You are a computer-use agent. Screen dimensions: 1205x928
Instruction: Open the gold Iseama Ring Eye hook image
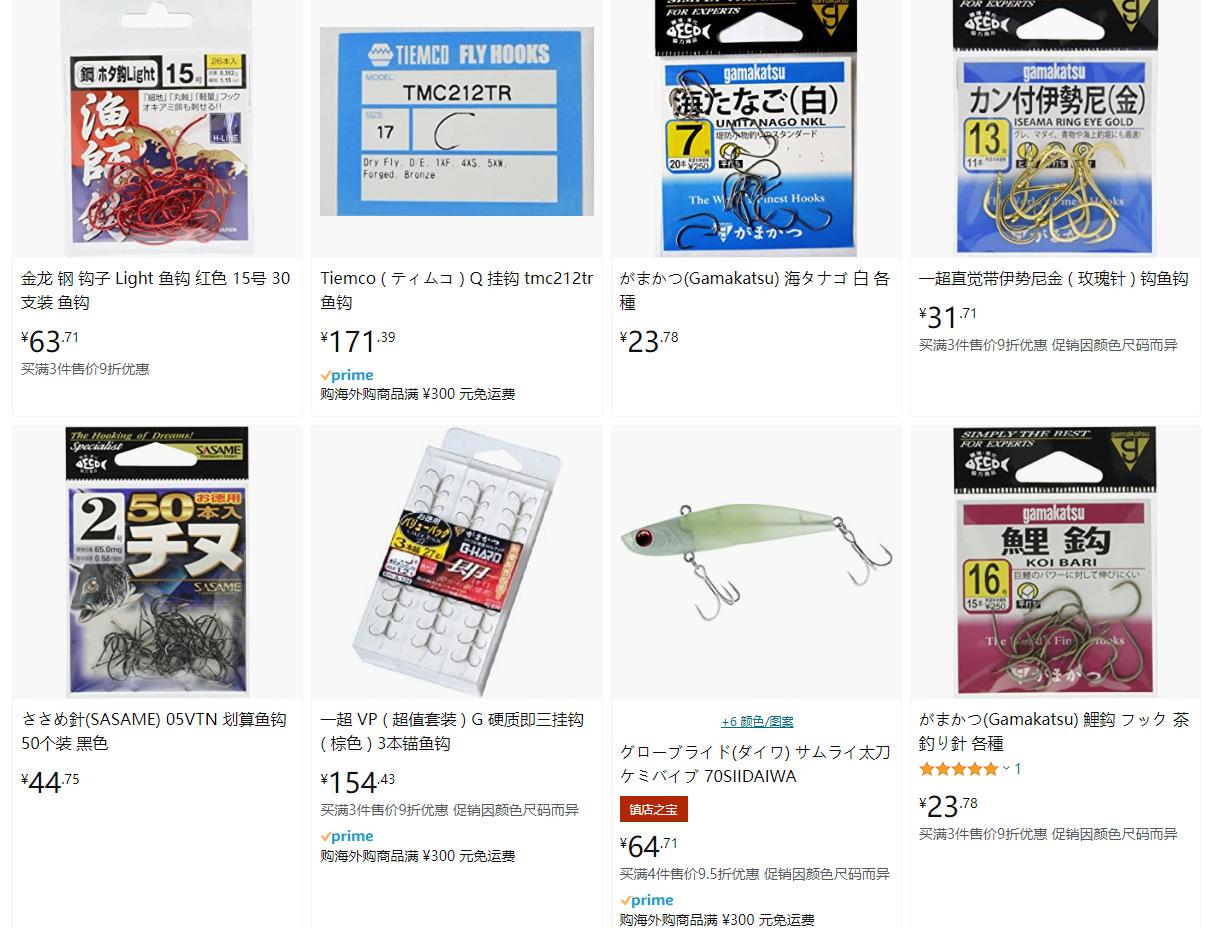tap(1055, 127)
